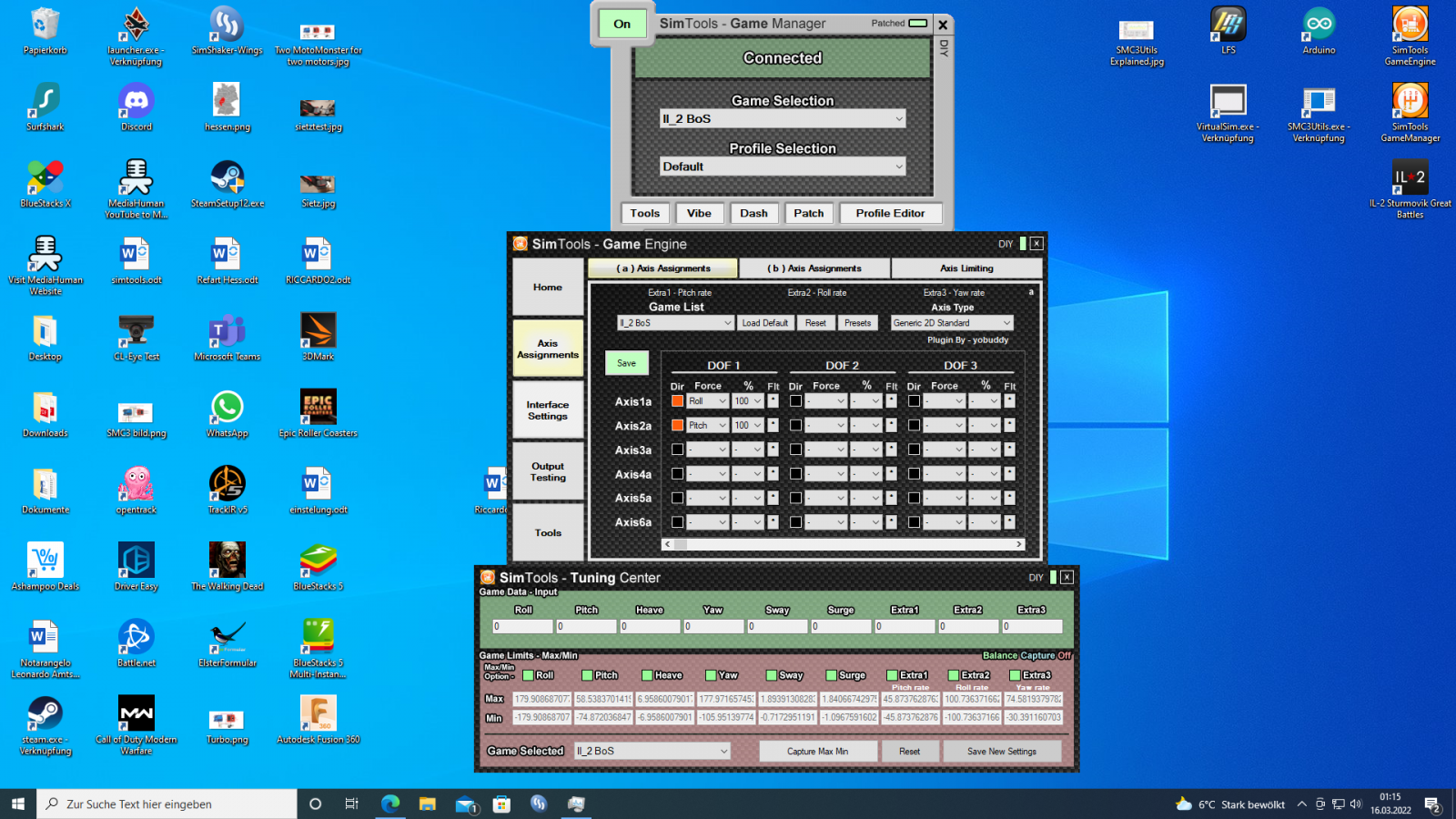Open Epic Roller Coasters icon
Screen dimensions: 1456x819
(318, 414)
